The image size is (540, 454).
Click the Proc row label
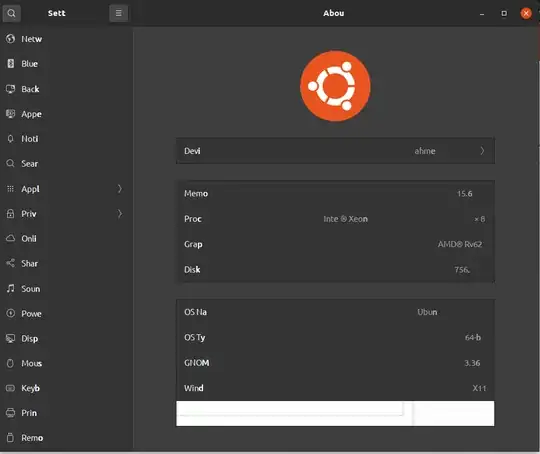click(x=193, y=219)
